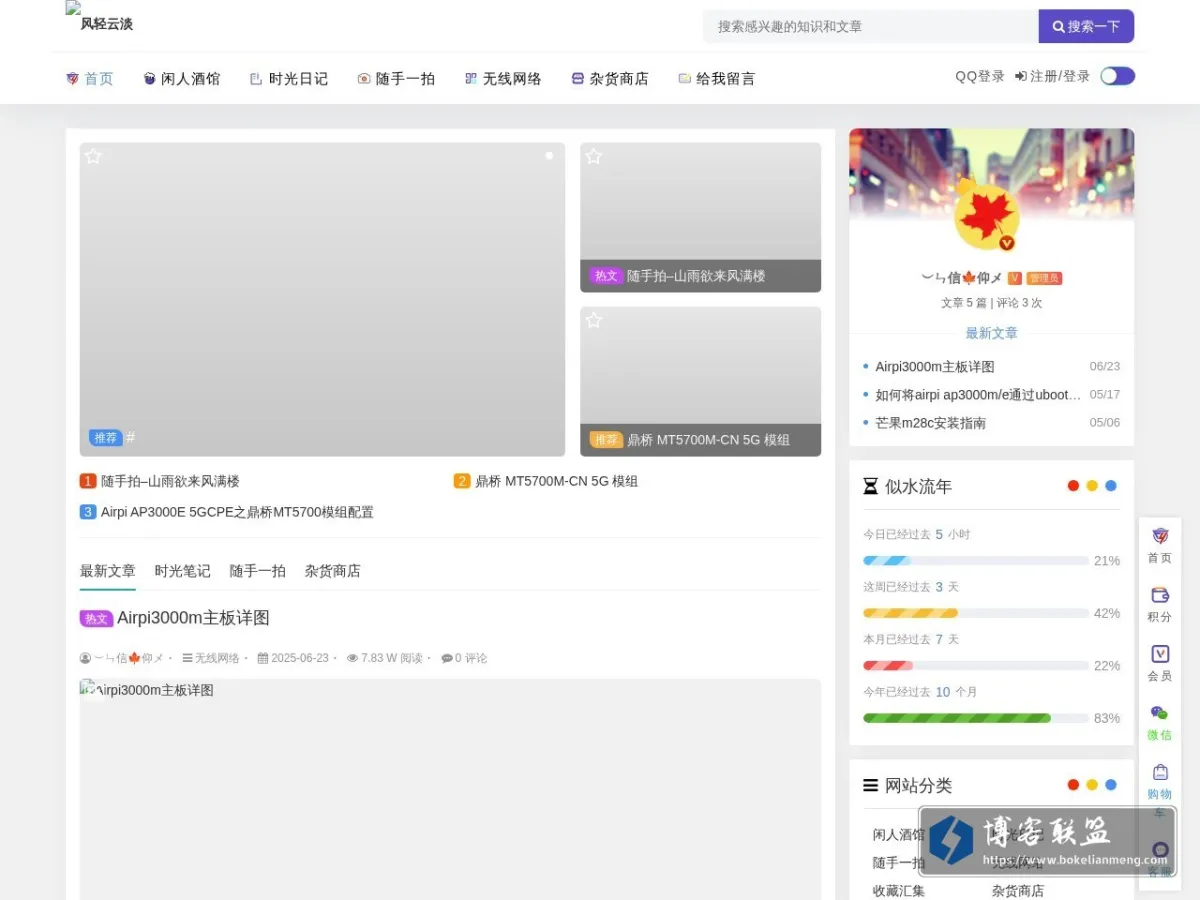1200x900 pixels.
Task: Open 随手一拍 under 网站分类
Action: 898,862
